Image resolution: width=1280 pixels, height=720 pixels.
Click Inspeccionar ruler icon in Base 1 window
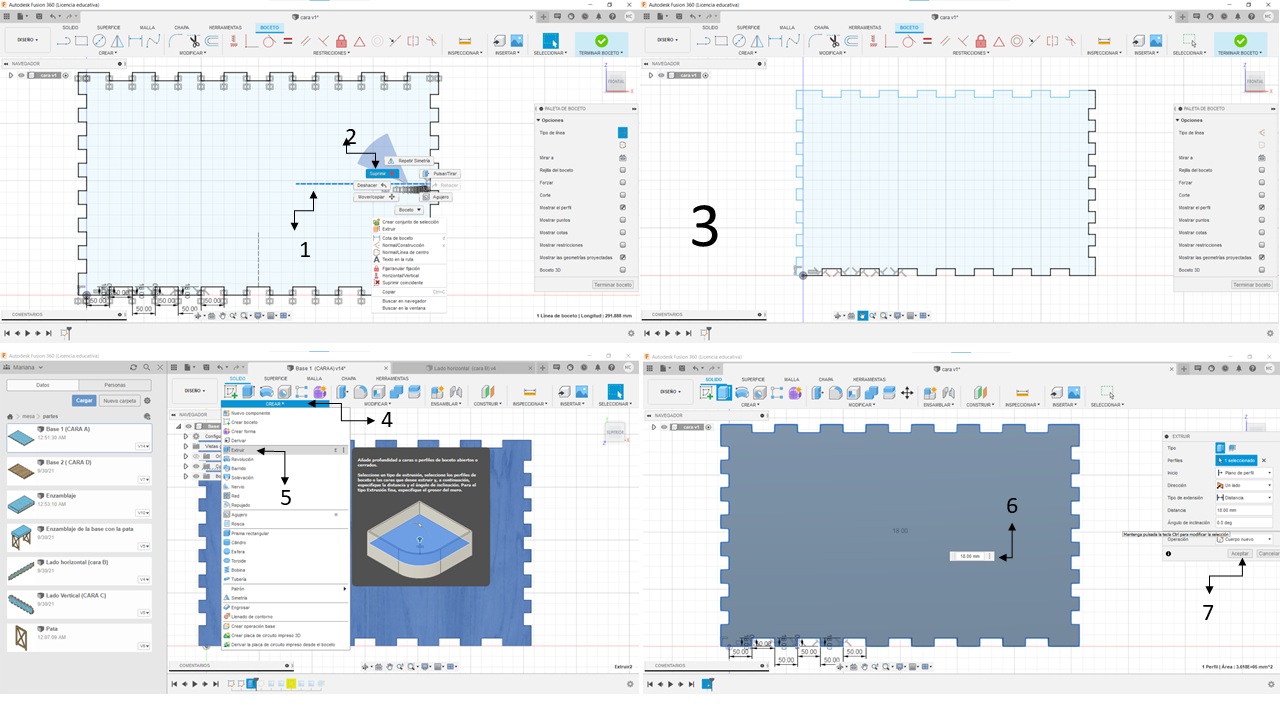[529, 391]
